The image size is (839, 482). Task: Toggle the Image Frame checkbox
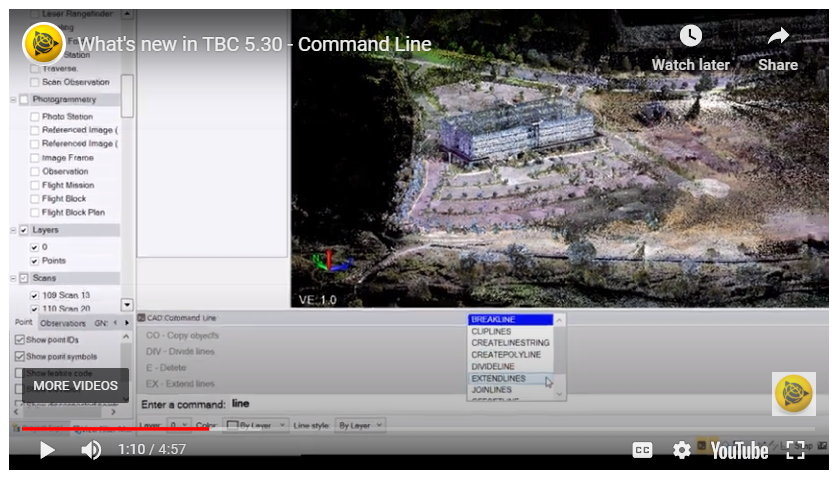pyautogui.click(x=35, y=158)
